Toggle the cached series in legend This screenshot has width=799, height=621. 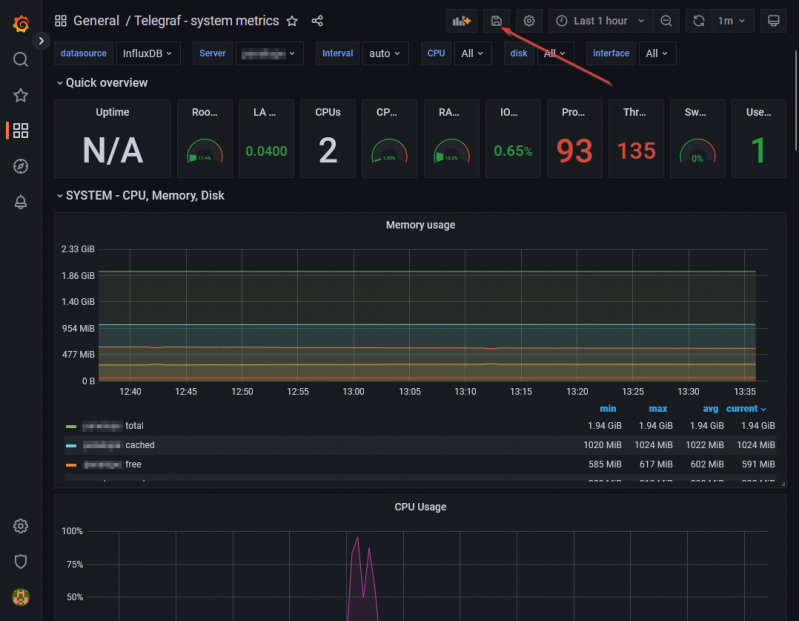pyautogui.click(x=139, y=445)
